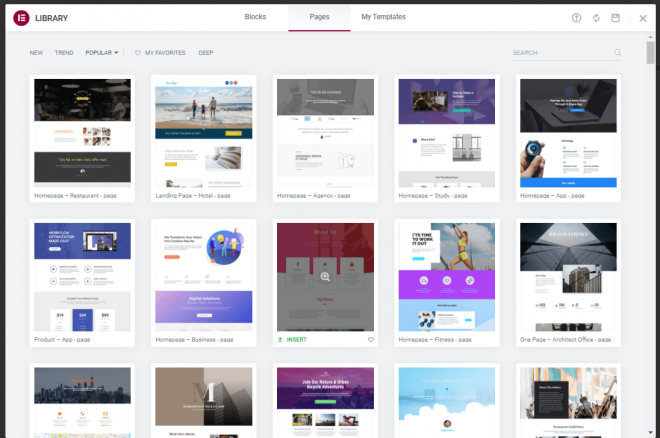The width and height of the screenshot is (660, 438).
Task: Open Homepage – Restaurant template thumbnail
Action: click(x=82, y=133)
